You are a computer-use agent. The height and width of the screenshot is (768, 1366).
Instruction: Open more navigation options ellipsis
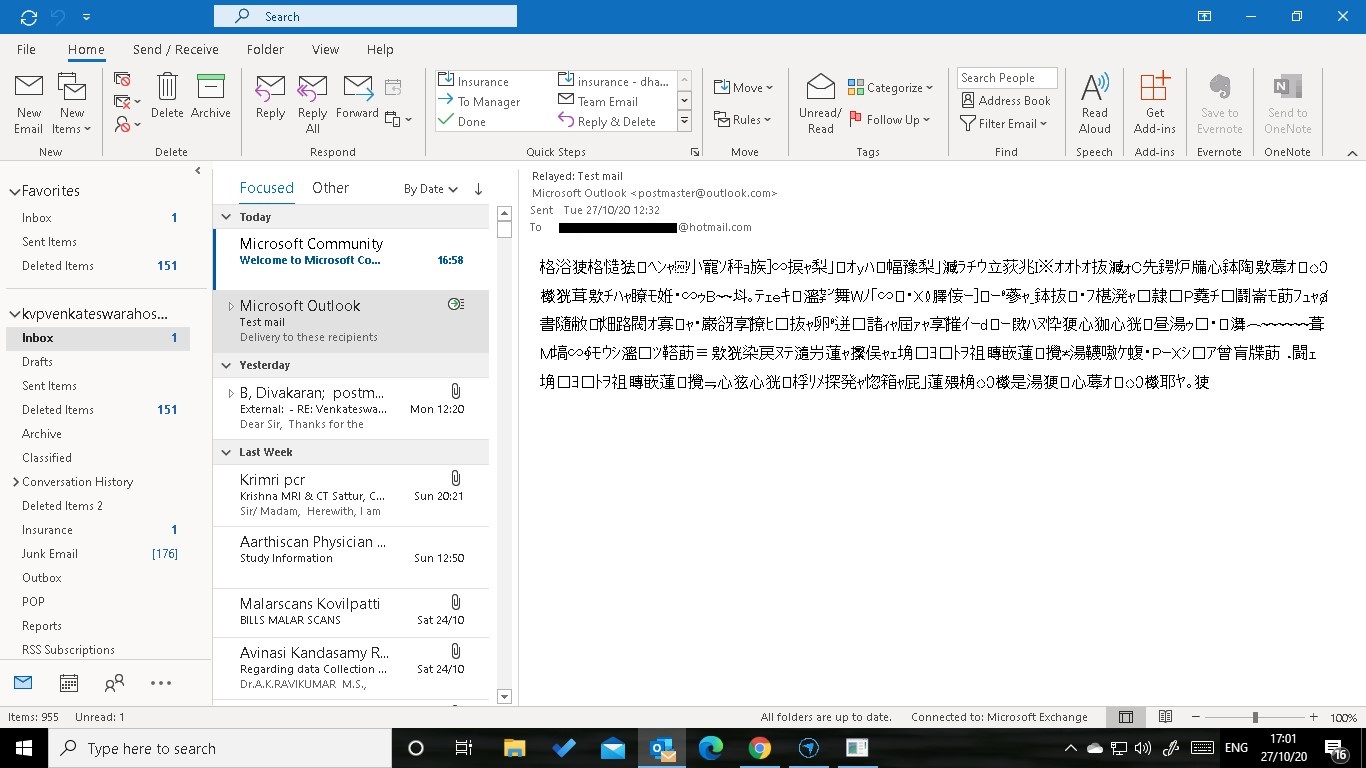(161, 683)
